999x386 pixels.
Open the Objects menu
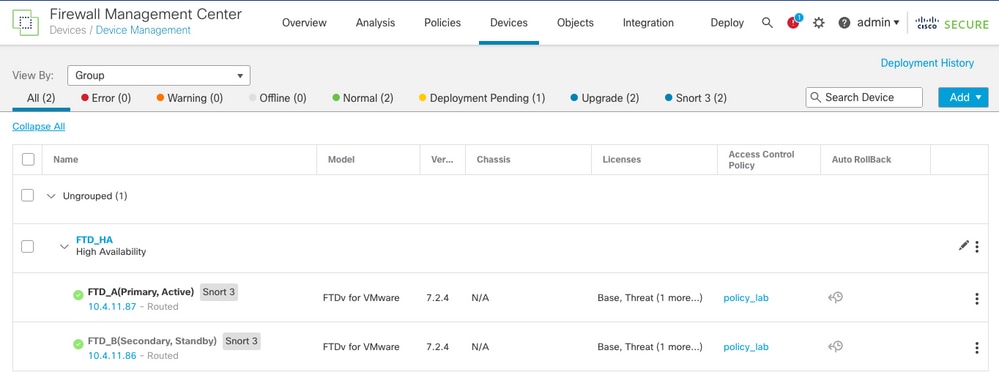point(575,22)
